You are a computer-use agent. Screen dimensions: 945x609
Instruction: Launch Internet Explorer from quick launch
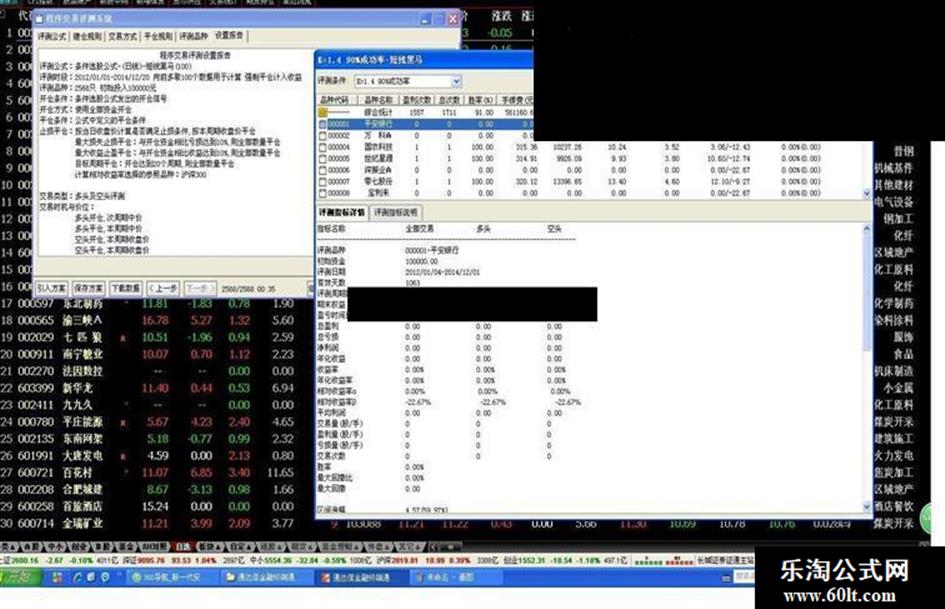click(78, 577)
